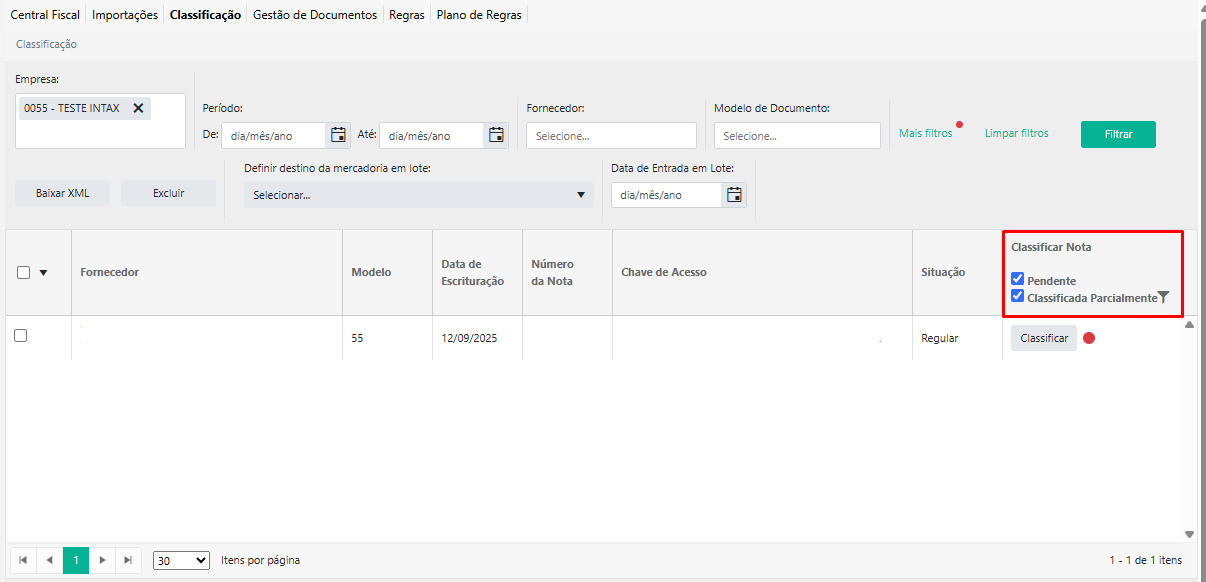Open the 'Definir destino da mercadoria' dropdown
This screenshot has width=1206, height=582.
point(418,195)
